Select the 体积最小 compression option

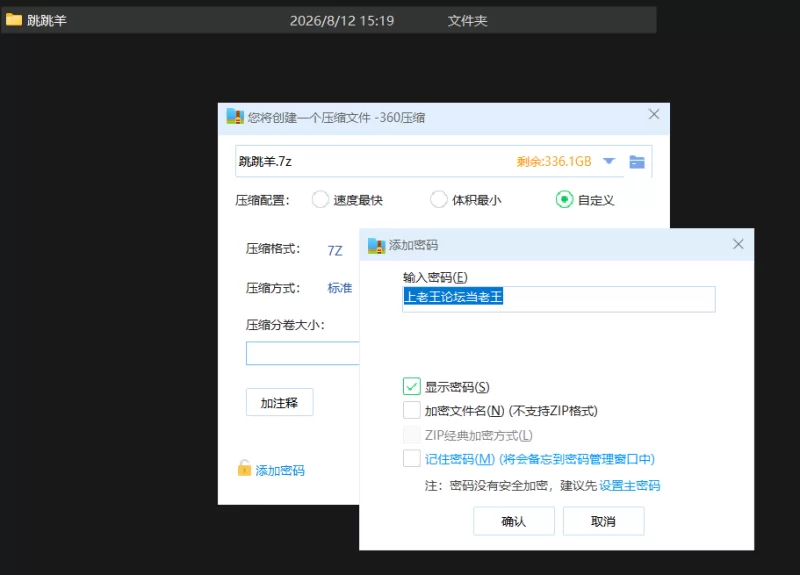439,199
